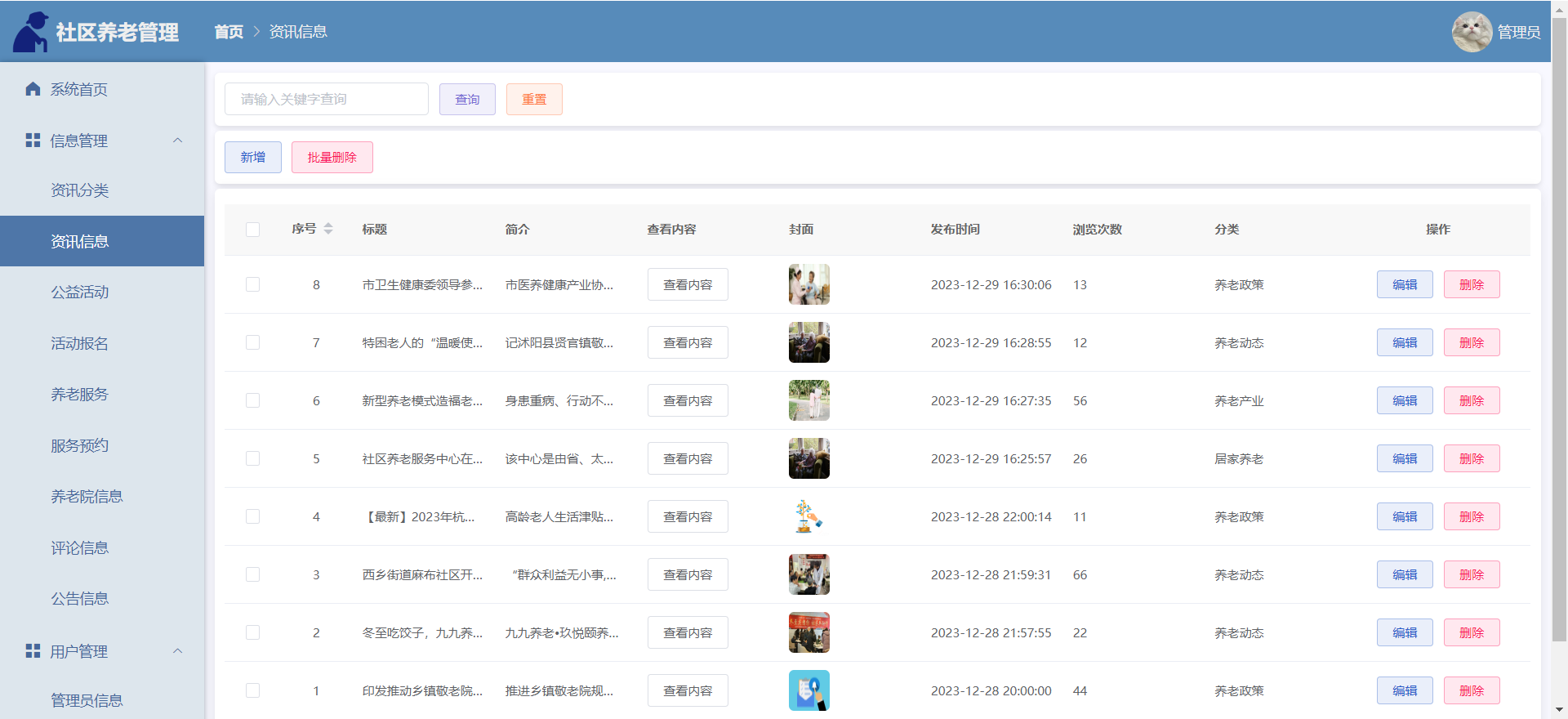This screenshot has height=719, width=1568.
Task: Check the box for row 8
Action: coord(253,284)
